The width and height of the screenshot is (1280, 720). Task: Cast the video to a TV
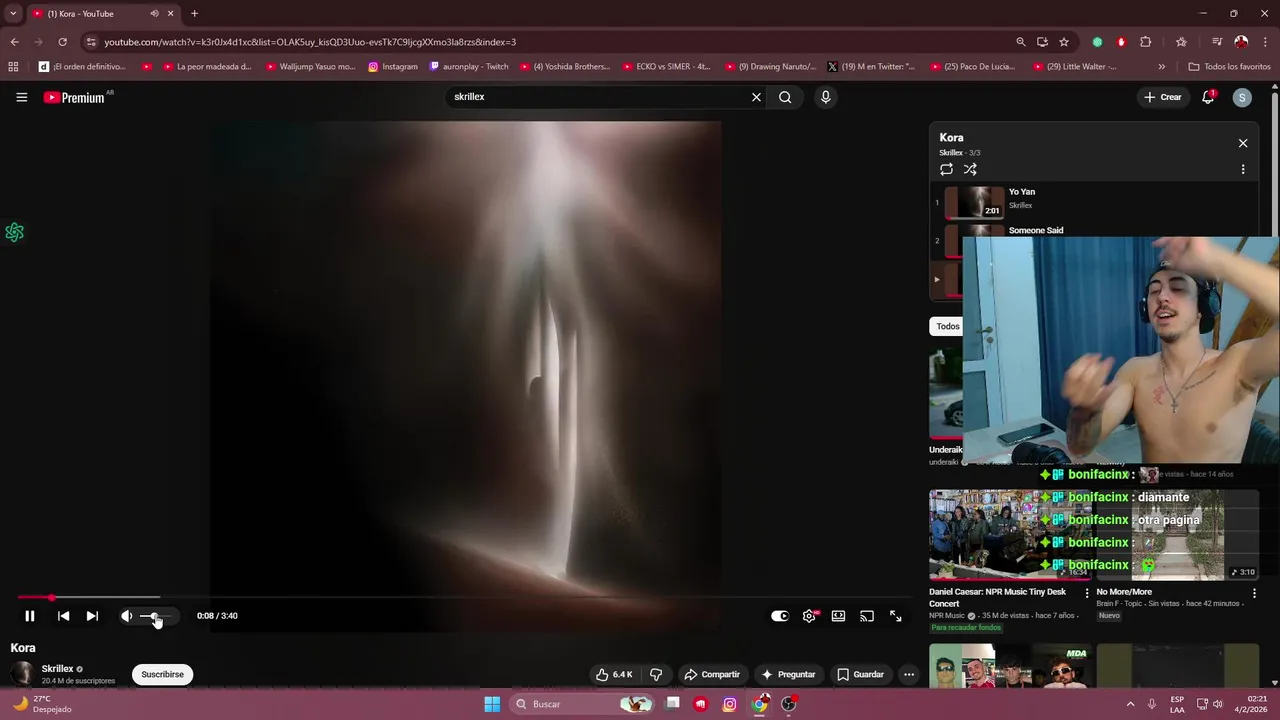pyautogui.click(x=867, y=616)
